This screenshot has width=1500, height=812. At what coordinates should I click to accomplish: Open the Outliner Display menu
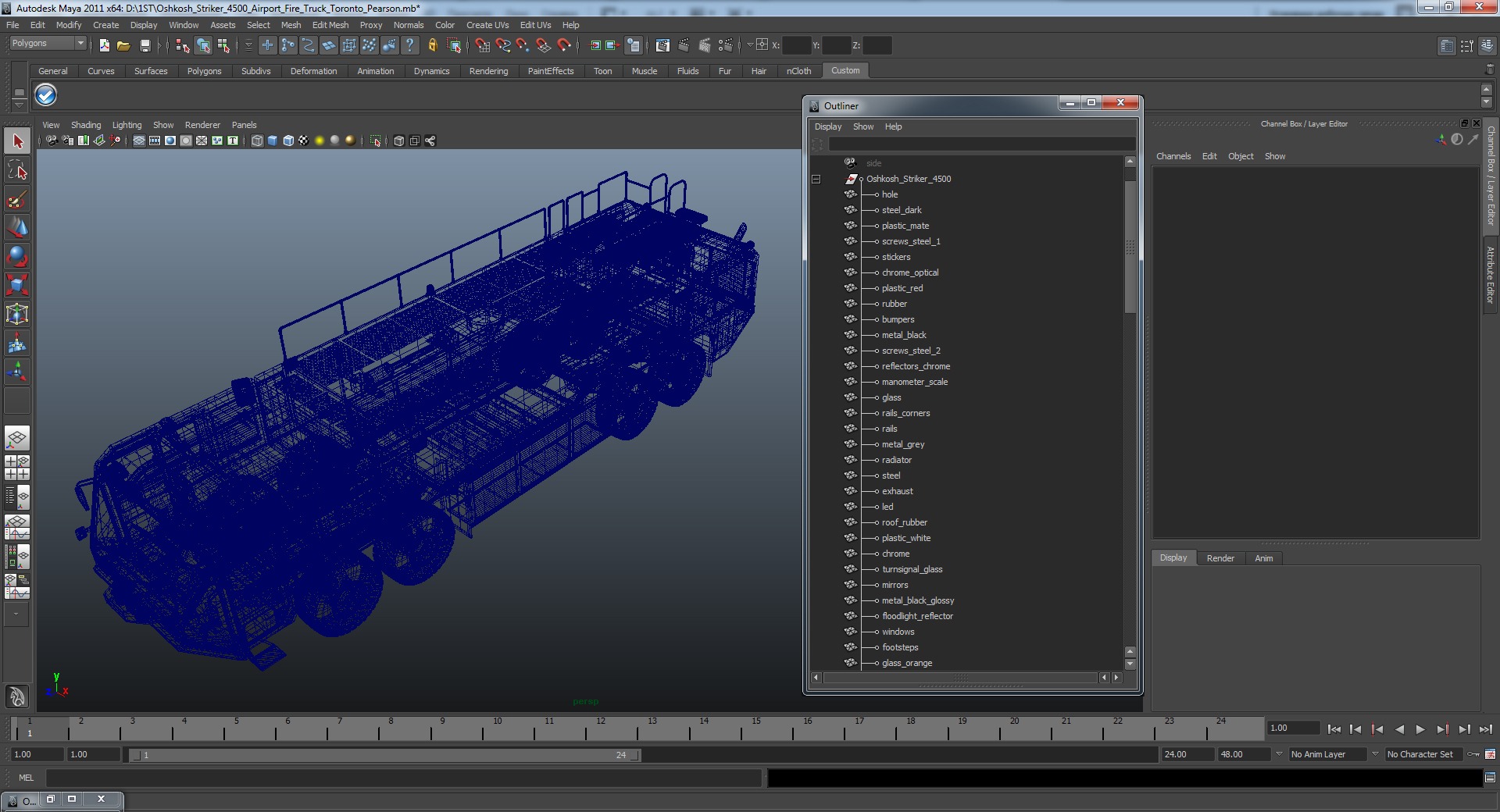828,126
